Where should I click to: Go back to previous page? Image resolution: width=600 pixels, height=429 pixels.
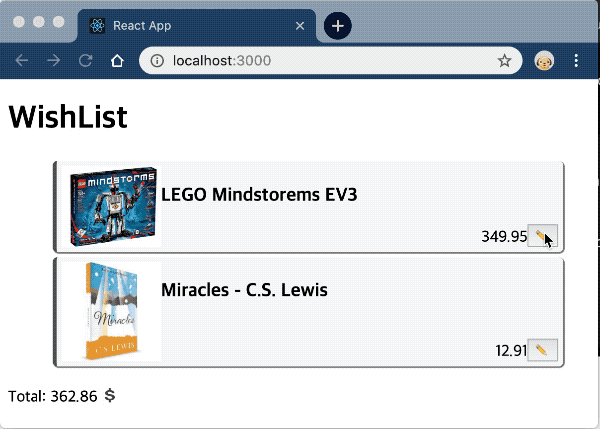22,61
